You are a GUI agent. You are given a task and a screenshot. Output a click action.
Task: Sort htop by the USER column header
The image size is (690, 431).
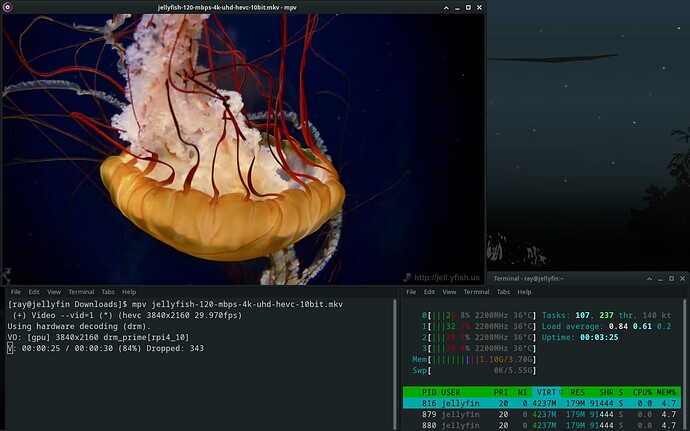click(x=451, y=392)
